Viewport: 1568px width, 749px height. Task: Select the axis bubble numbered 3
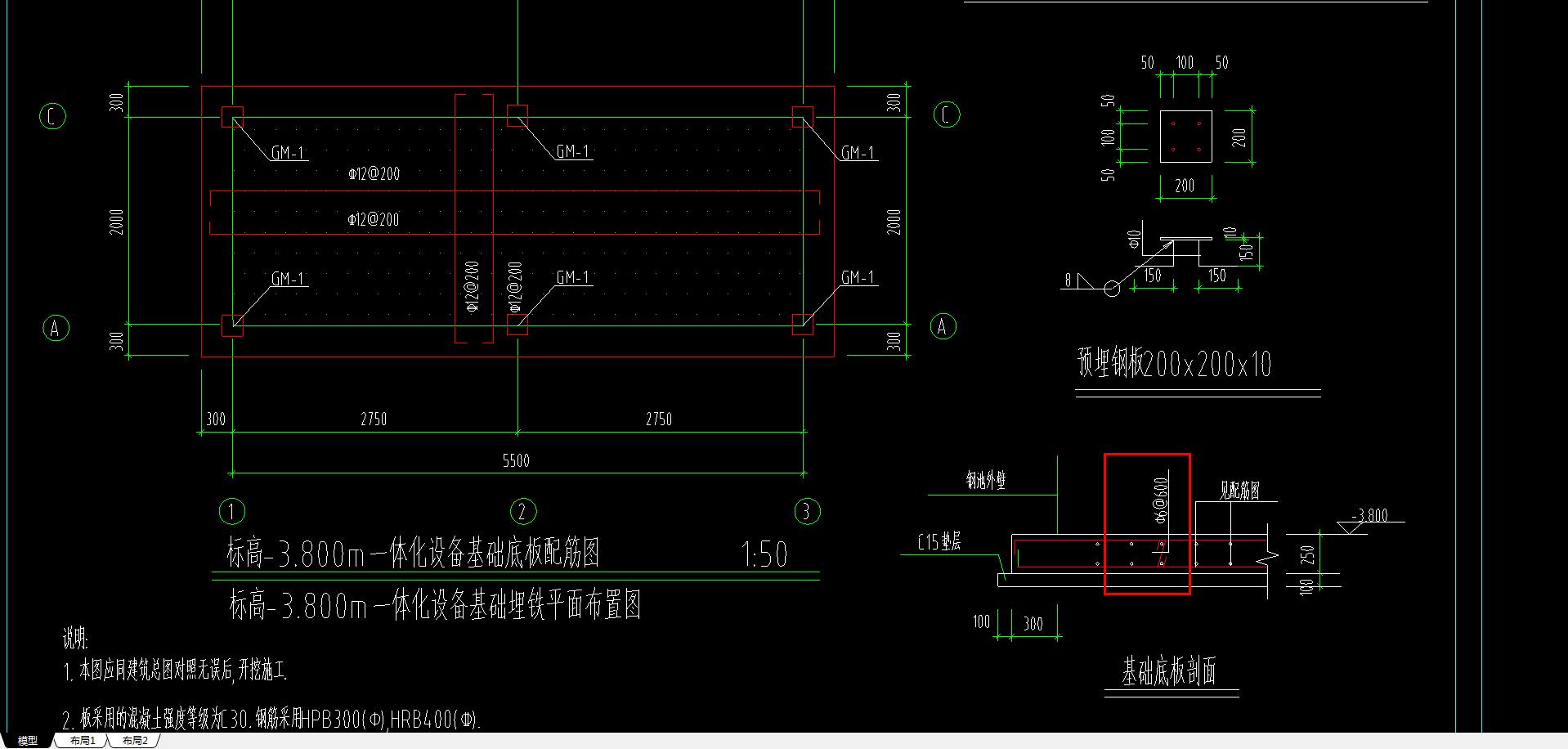(x=807, y=512)
